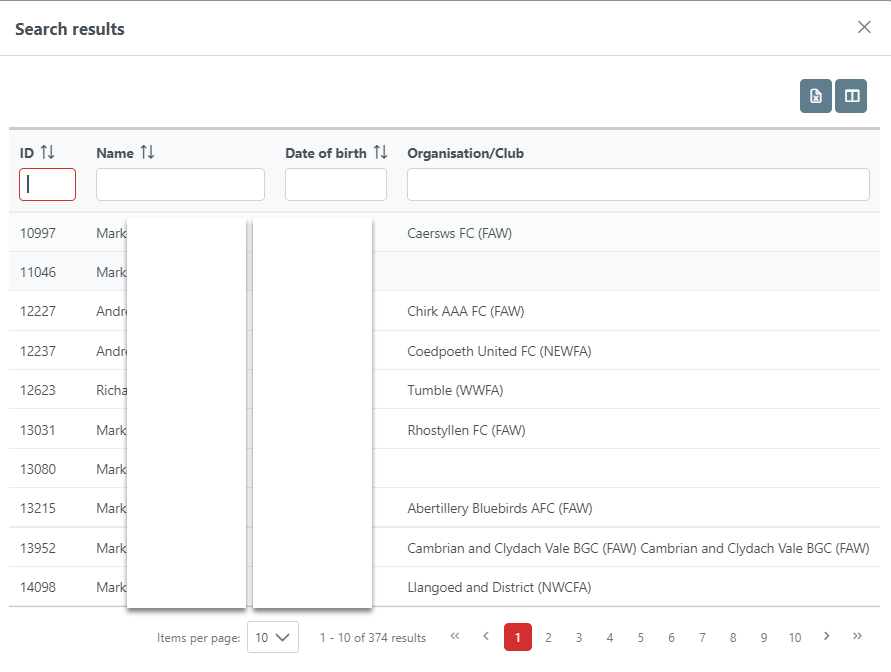Image resolution: width=891 pixels, height=672 pixels.
Task: Jump to the first page arrow
Action: tap(455, 636)
